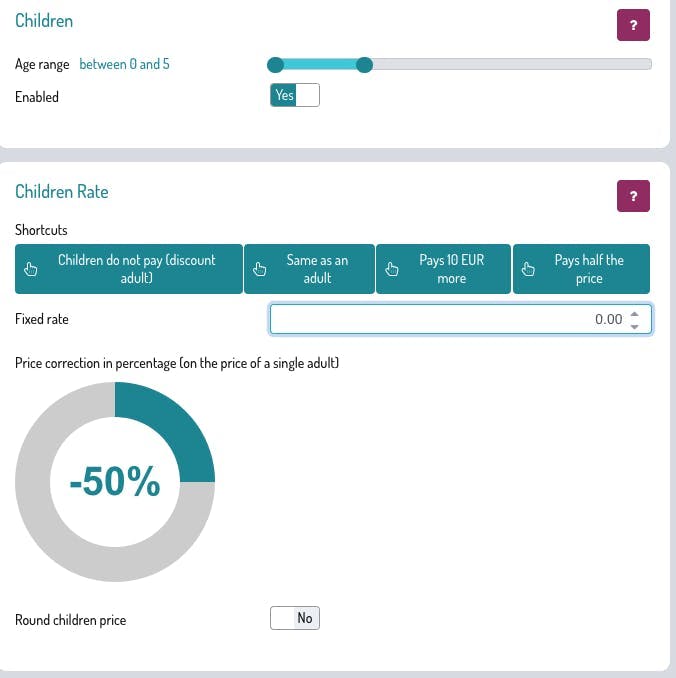Screen dimensions: 676x678
Task: Click hand icon on 'Pays half the price'
Action: [528, 269]
